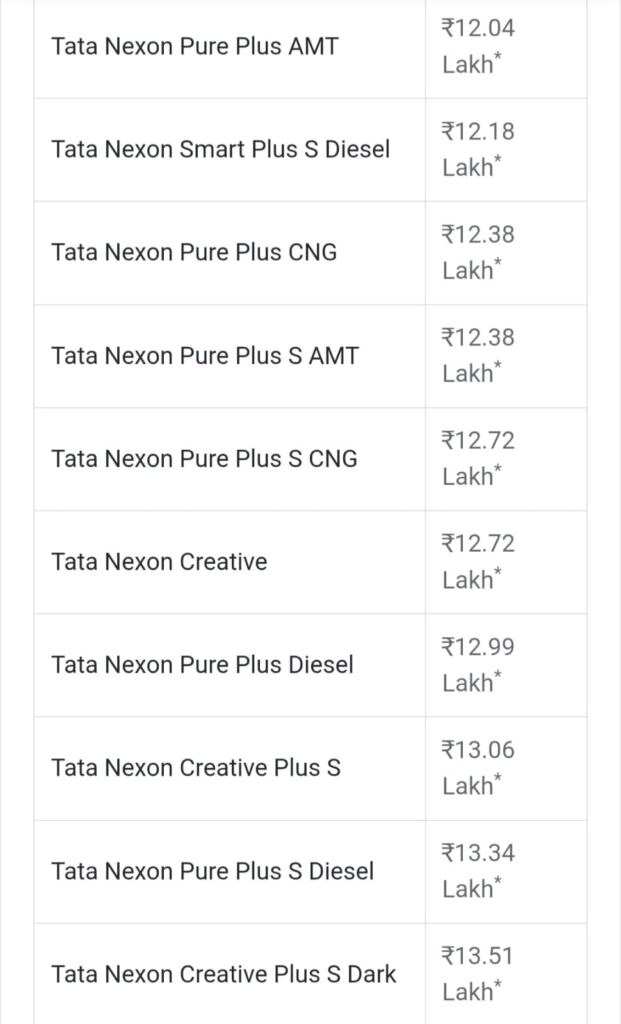Open Tata Nexon Pure Plus Diesel details

202,664
